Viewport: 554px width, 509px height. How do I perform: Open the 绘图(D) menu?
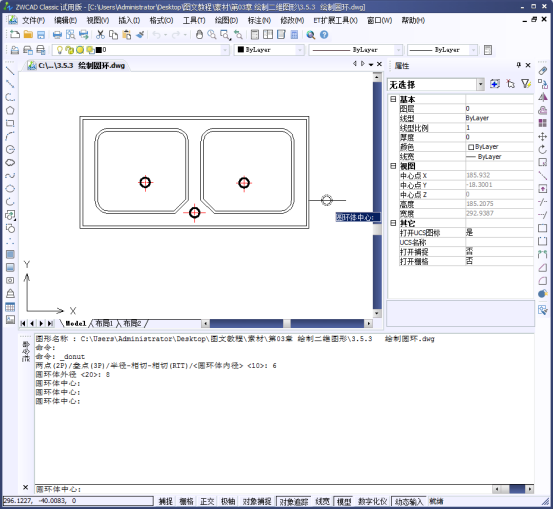(226, 20)
